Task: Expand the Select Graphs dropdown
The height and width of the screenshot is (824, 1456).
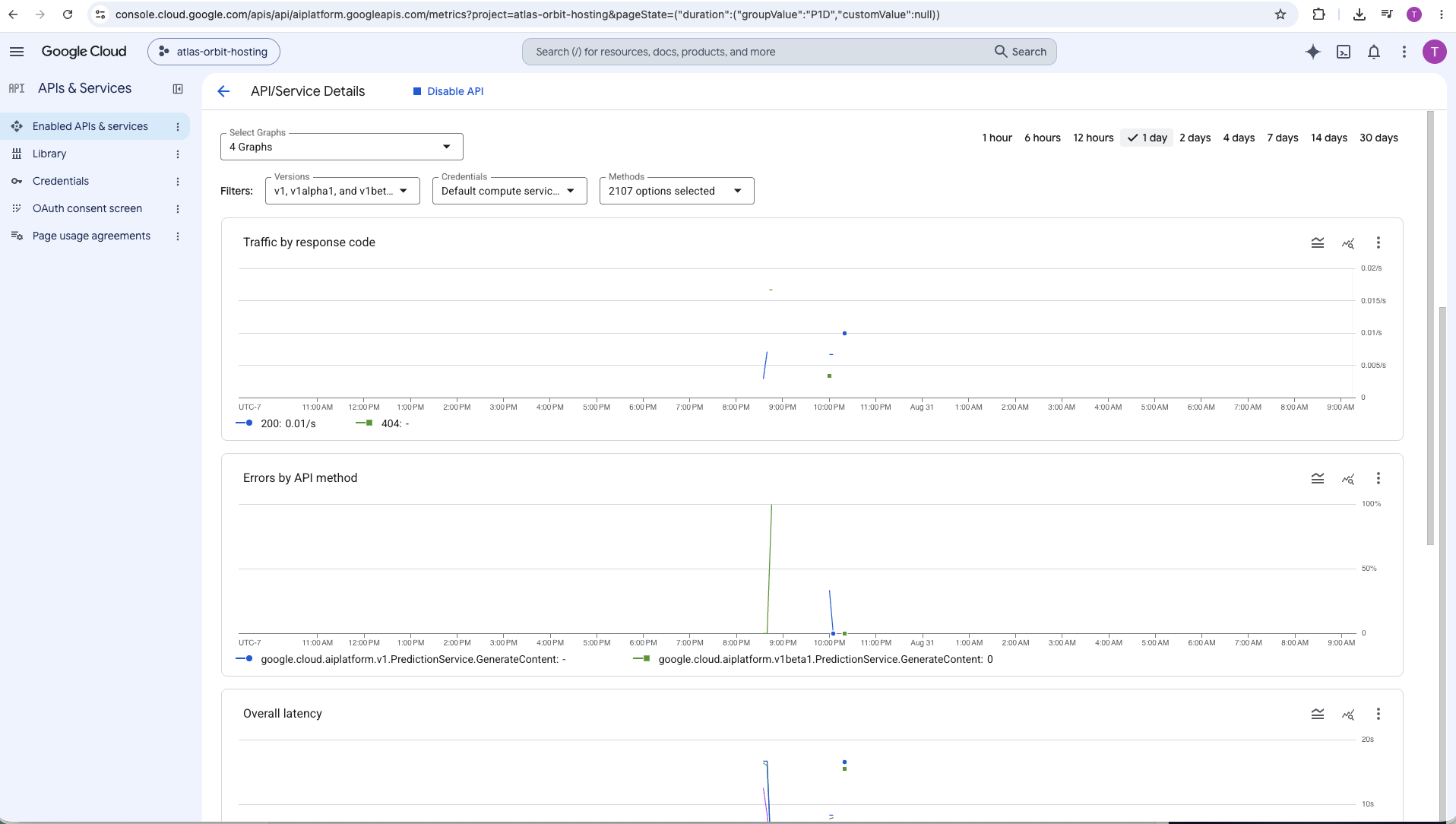Action: (x=342, y=147)
